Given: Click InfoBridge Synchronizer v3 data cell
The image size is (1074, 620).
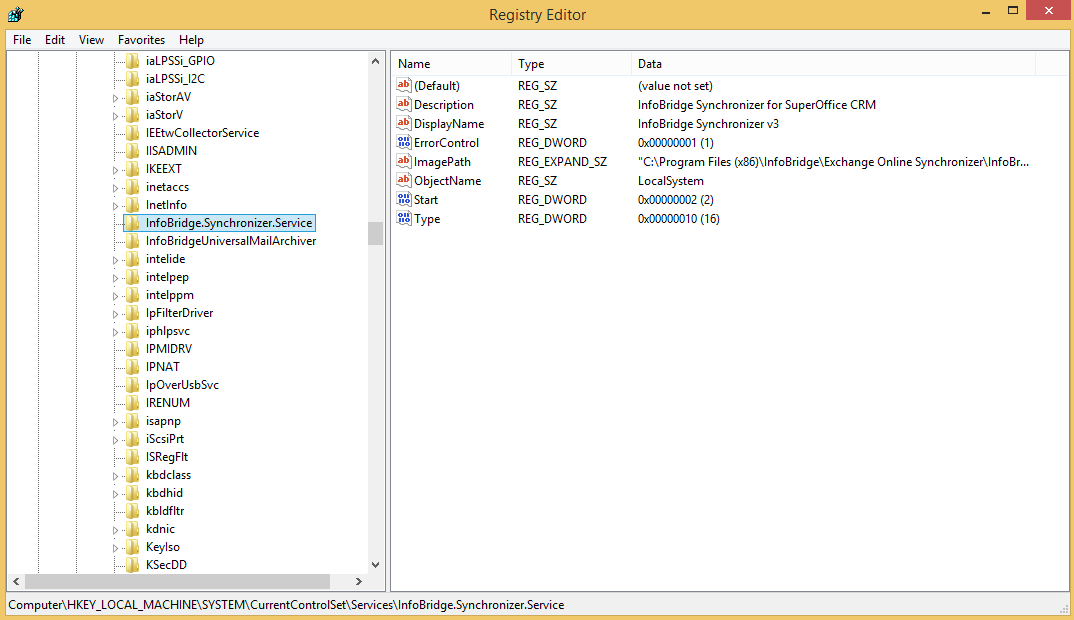Looking at the screenshot, I should (x=708, y=123).
